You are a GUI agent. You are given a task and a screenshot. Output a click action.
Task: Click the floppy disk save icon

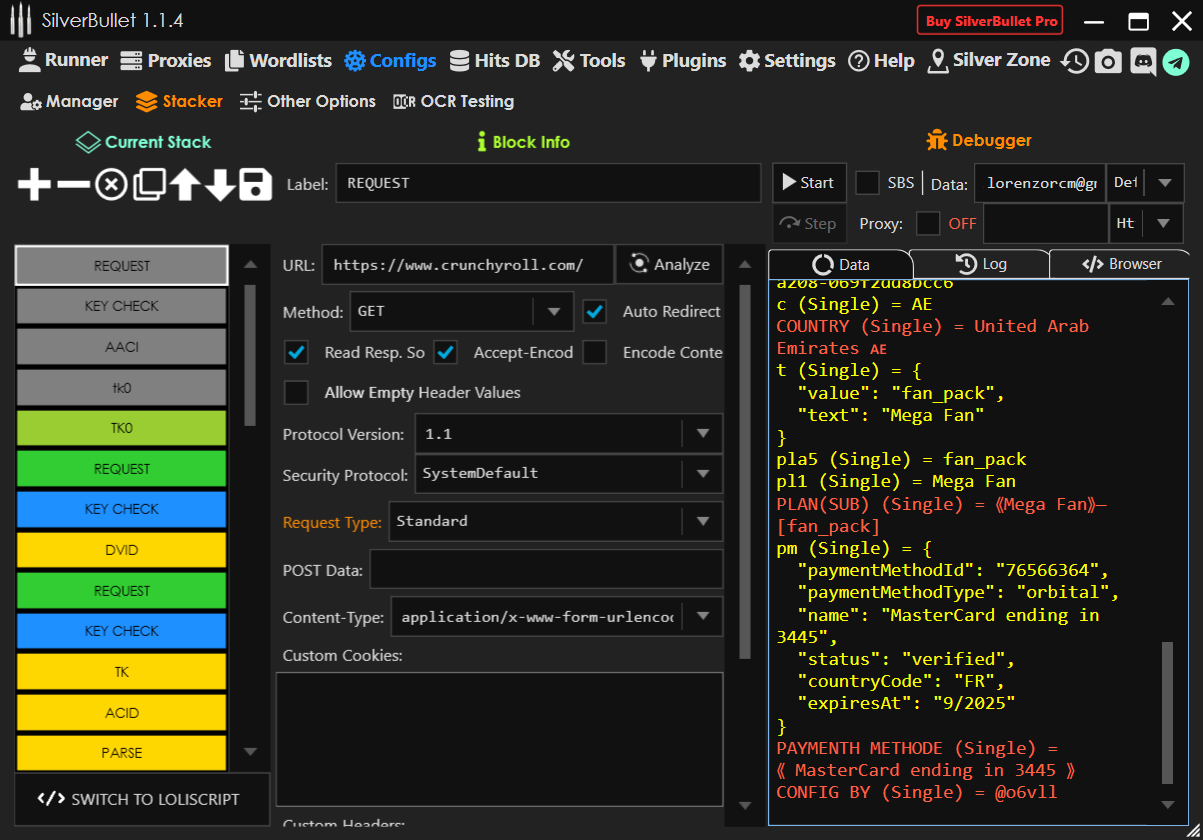256,185
